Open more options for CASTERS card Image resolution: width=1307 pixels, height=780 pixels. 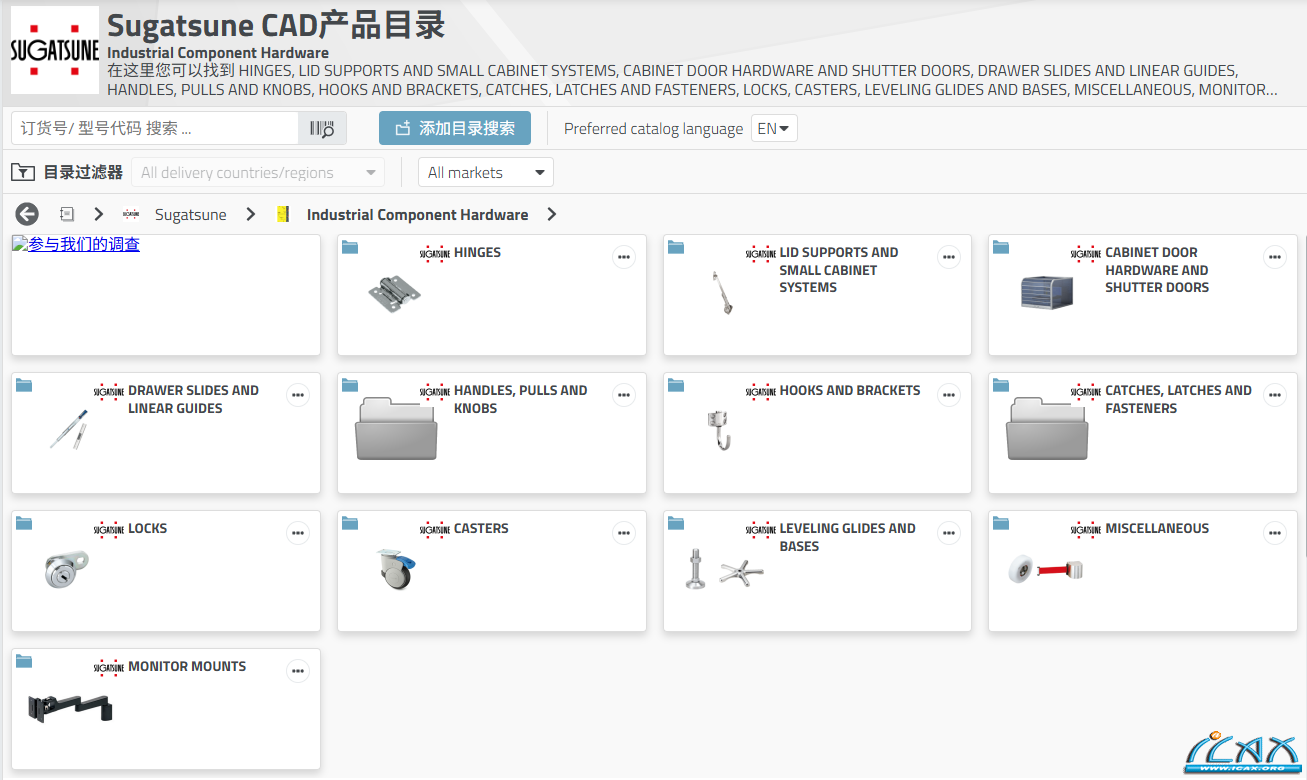pyautogui.click(x=624, y=533)
